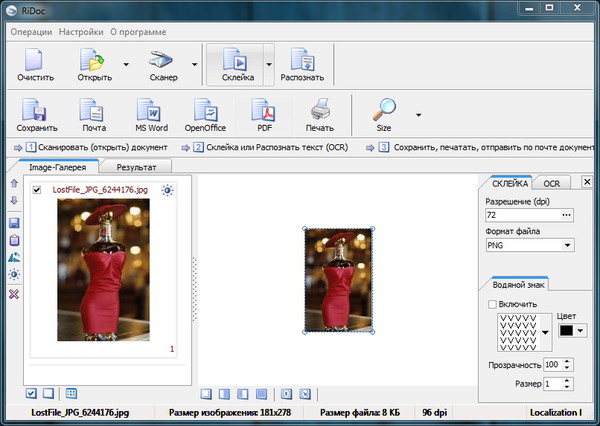This screenshot has width=600, height=426.
Task: Open the Цвет color dropdown arrow
Action: pyautogui.click(x=580, y=330)
